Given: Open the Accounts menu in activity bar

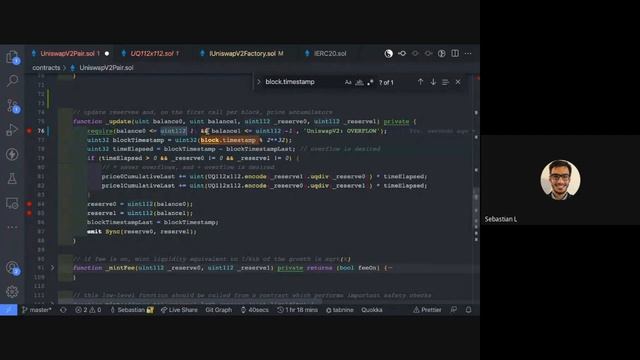Looking at the screenshot, I should [12, 268].
